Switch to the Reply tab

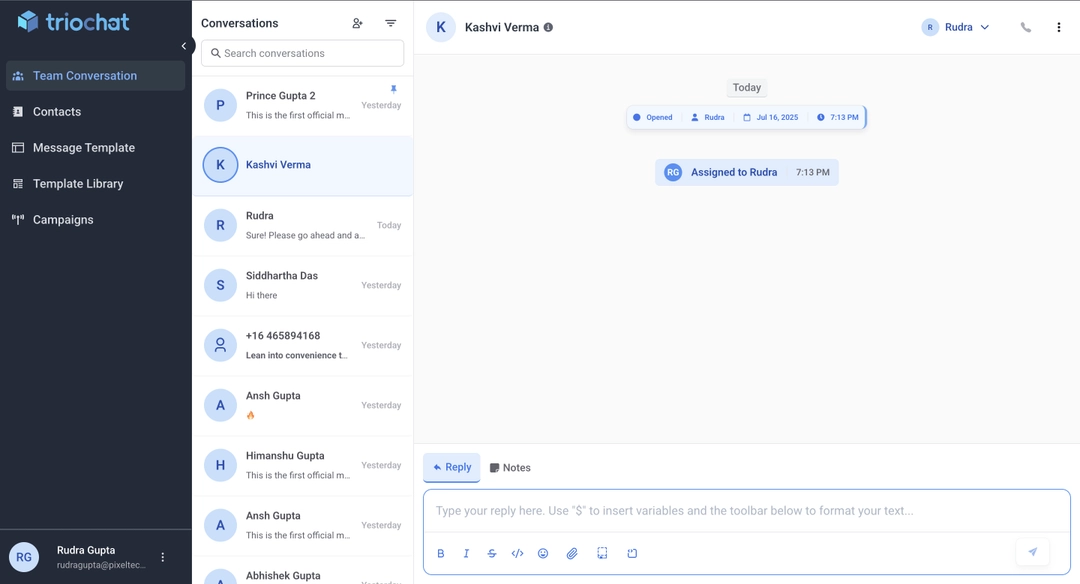[452, 468]
